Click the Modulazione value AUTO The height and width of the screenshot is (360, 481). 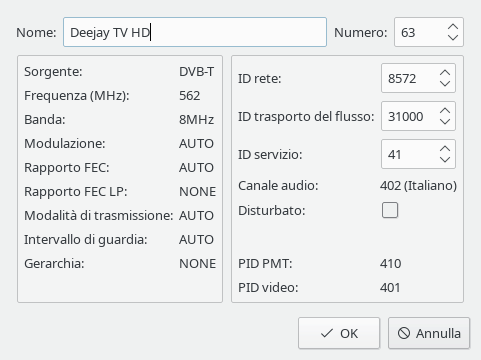(x=196, y=144)
